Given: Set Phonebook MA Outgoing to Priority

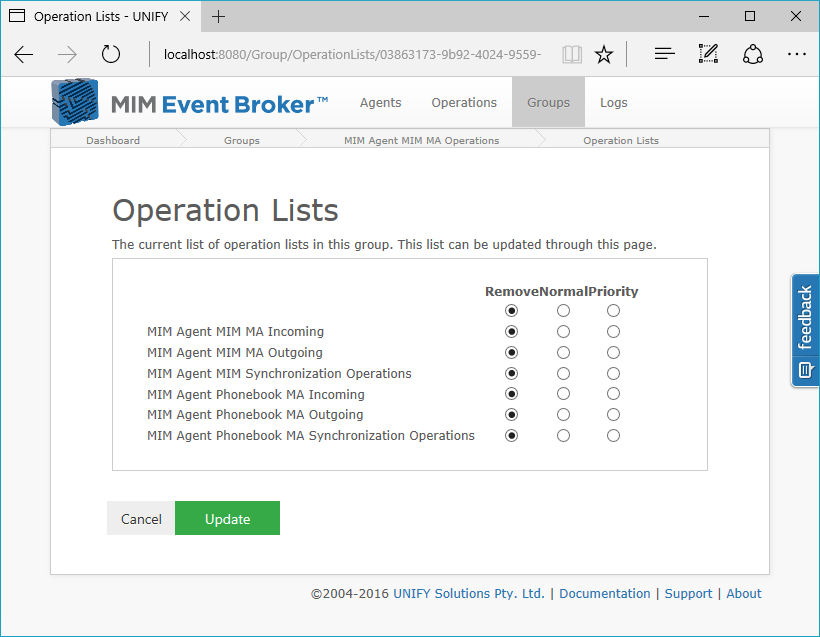Looking at the screenshot, I should [x=613, y=415].
